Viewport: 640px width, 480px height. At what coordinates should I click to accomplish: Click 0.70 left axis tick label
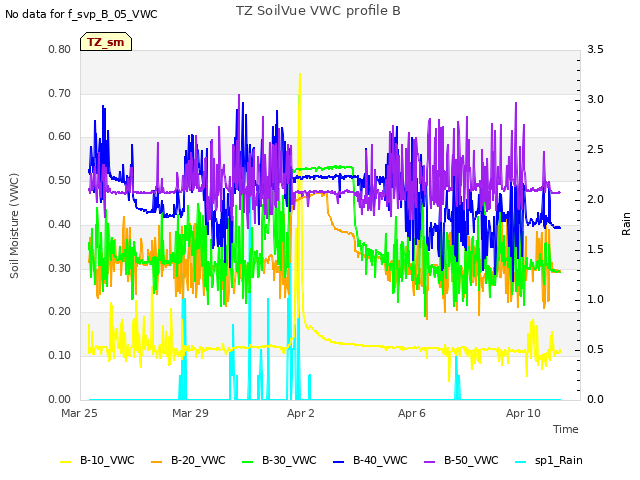(60, 93)
